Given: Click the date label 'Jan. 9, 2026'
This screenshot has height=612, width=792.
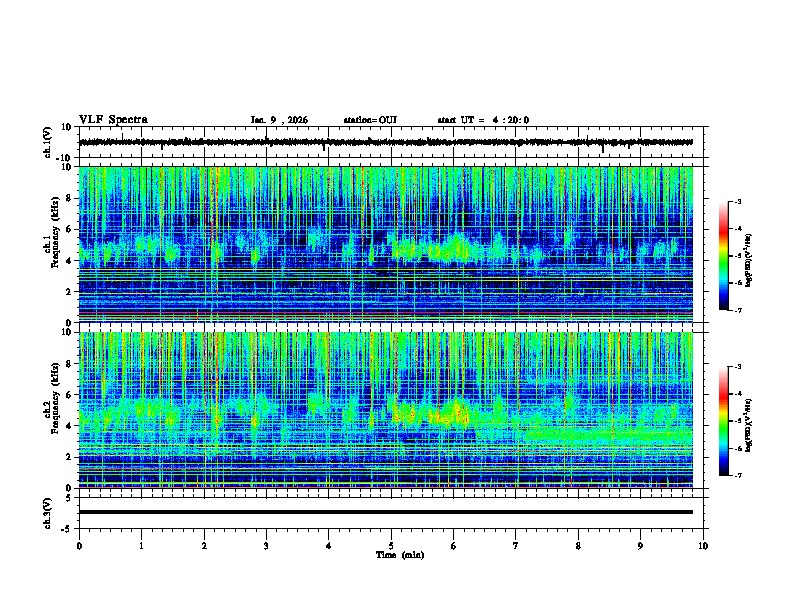Looking at the screenshot, I should coord(279,120).
